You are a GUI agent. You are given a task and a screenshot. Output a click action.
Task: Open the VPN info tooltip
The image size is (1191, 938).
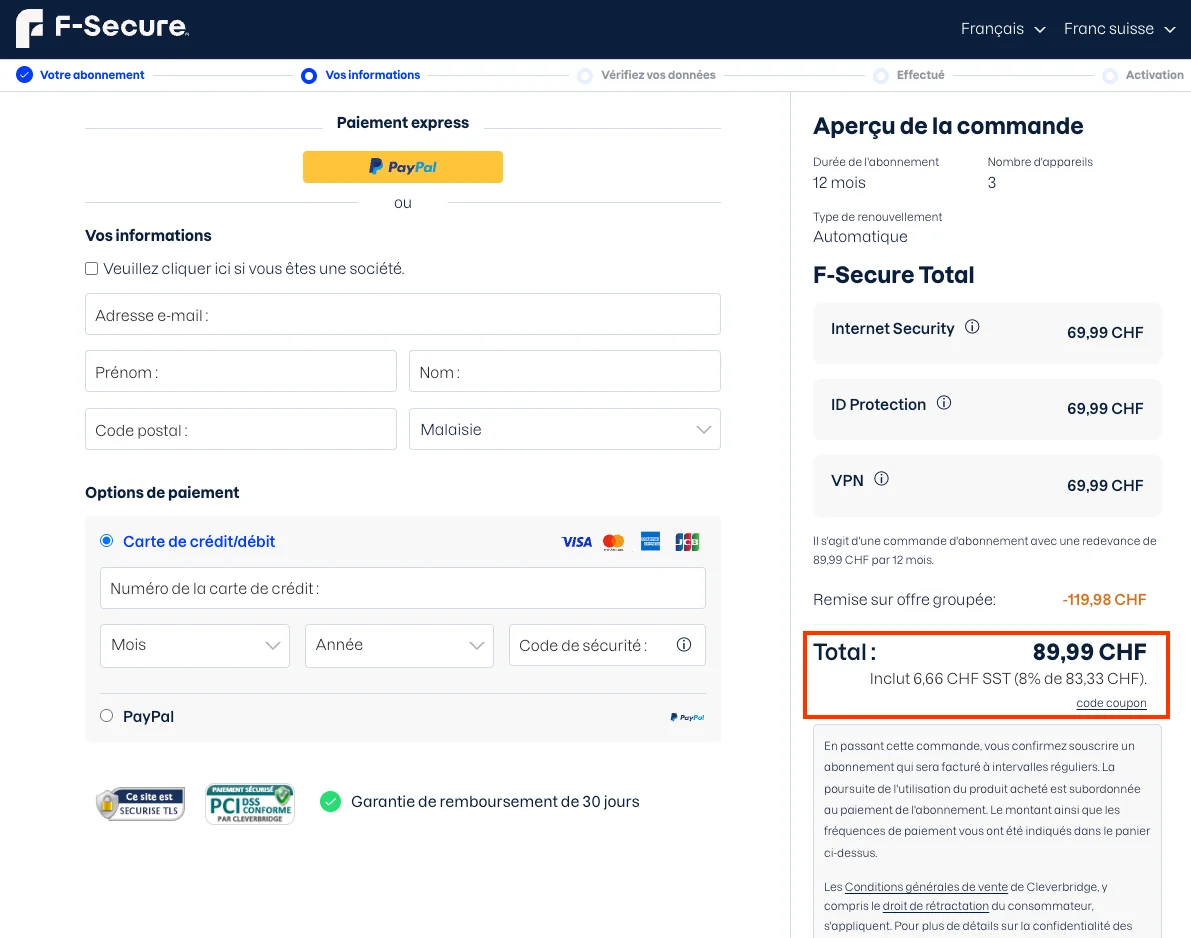(x=882, y=479)
